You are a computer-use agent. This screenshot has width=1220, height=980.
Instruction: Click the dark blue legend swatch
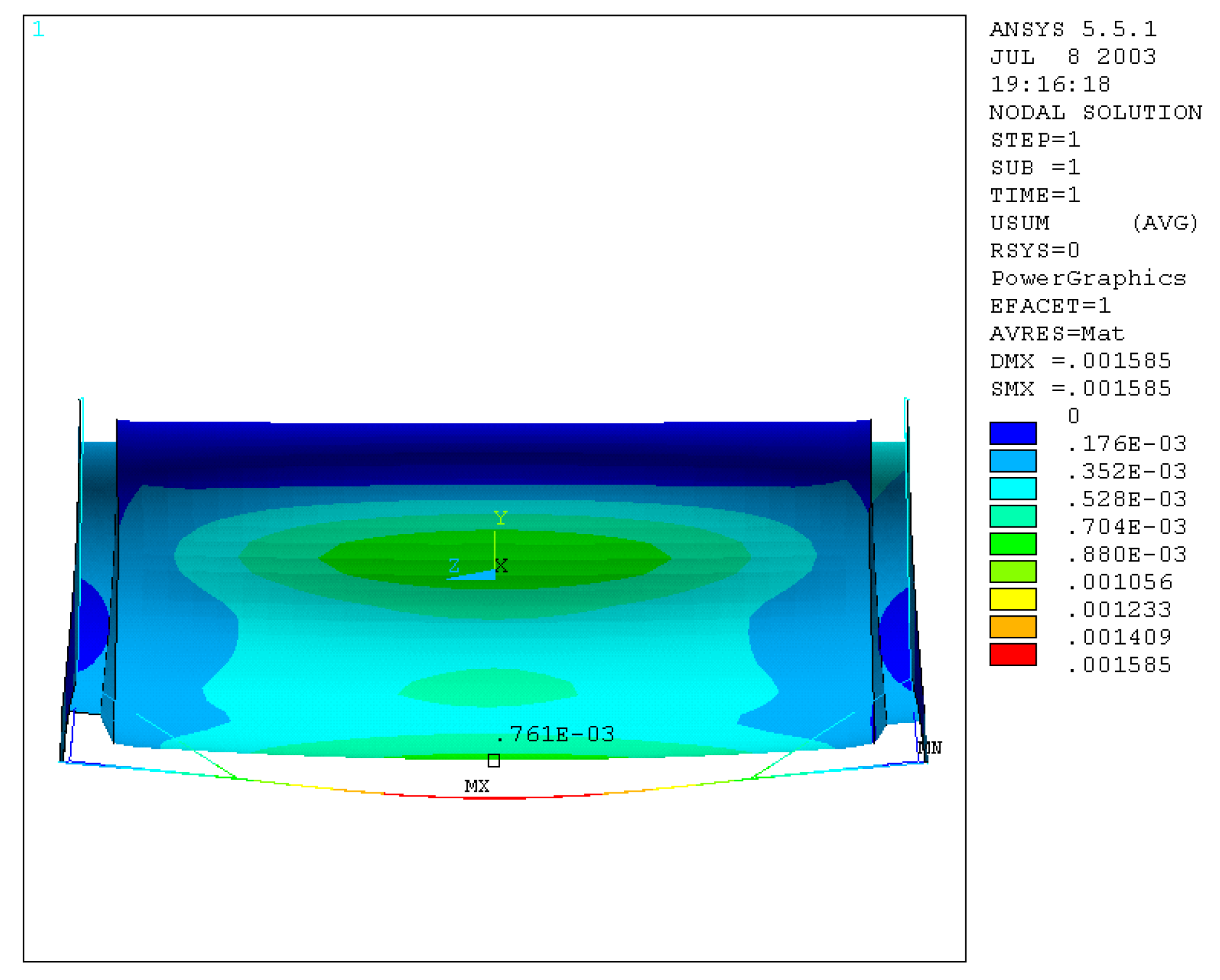coord(1012,433)
